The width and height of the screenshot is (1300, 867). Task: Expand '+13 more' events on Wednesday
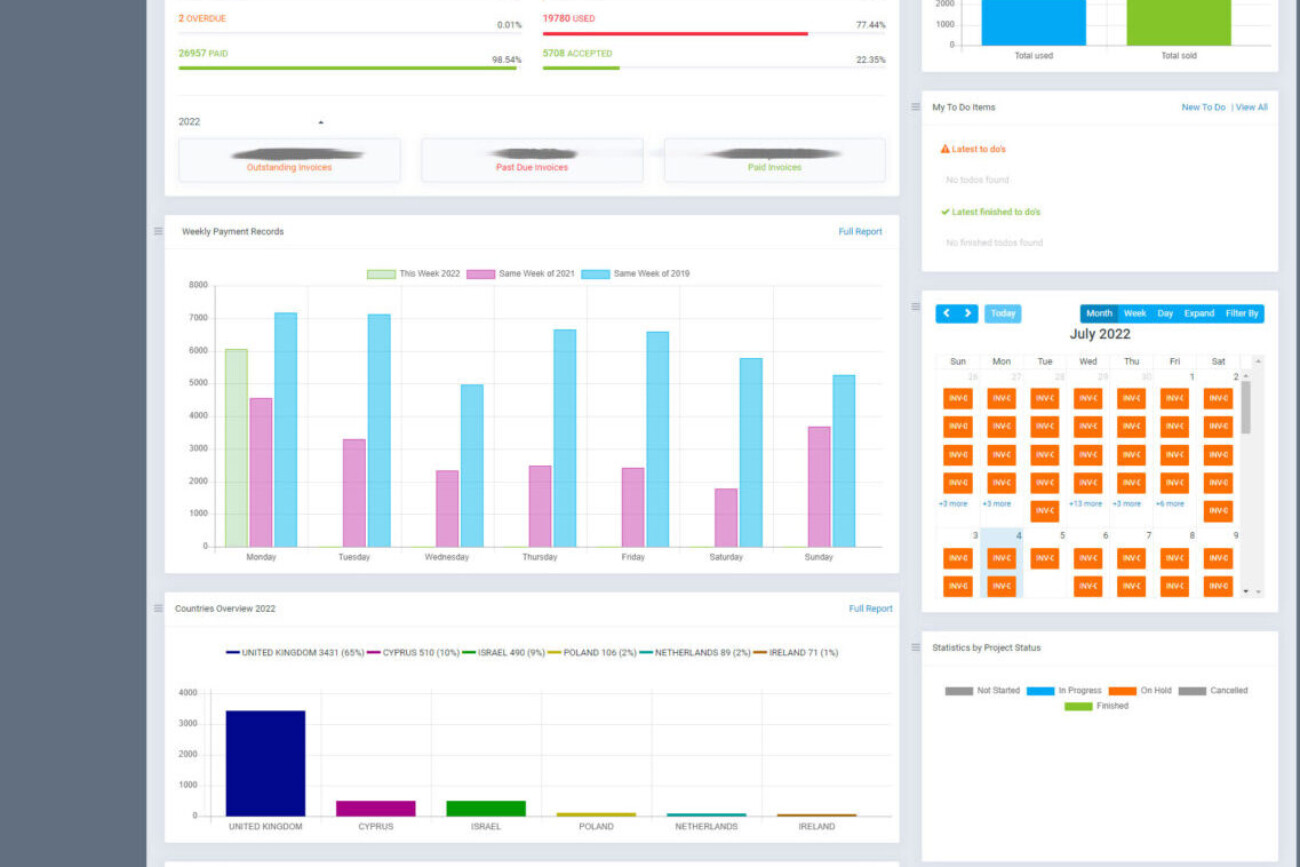click(x=1085, y=504)
